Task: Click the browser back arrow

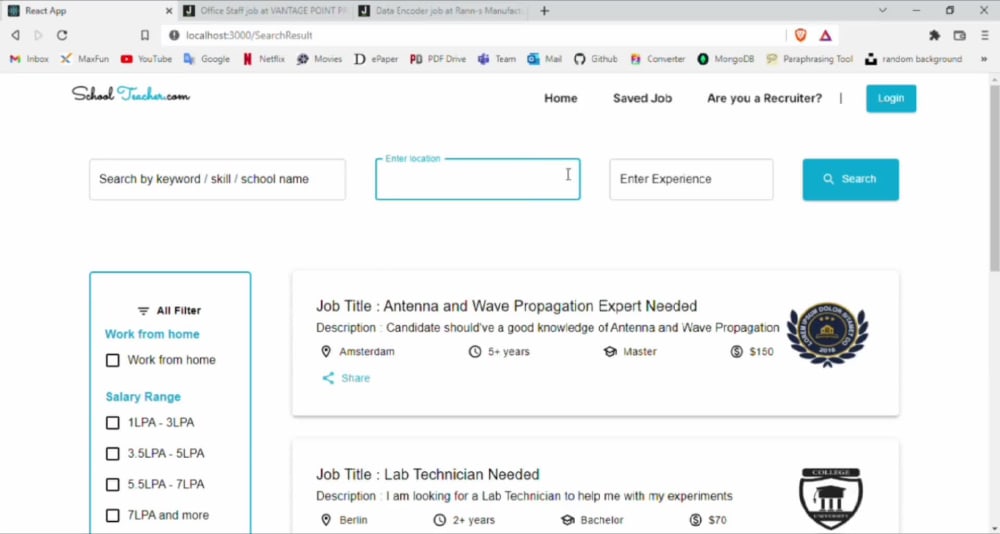Action: [15, 35]
